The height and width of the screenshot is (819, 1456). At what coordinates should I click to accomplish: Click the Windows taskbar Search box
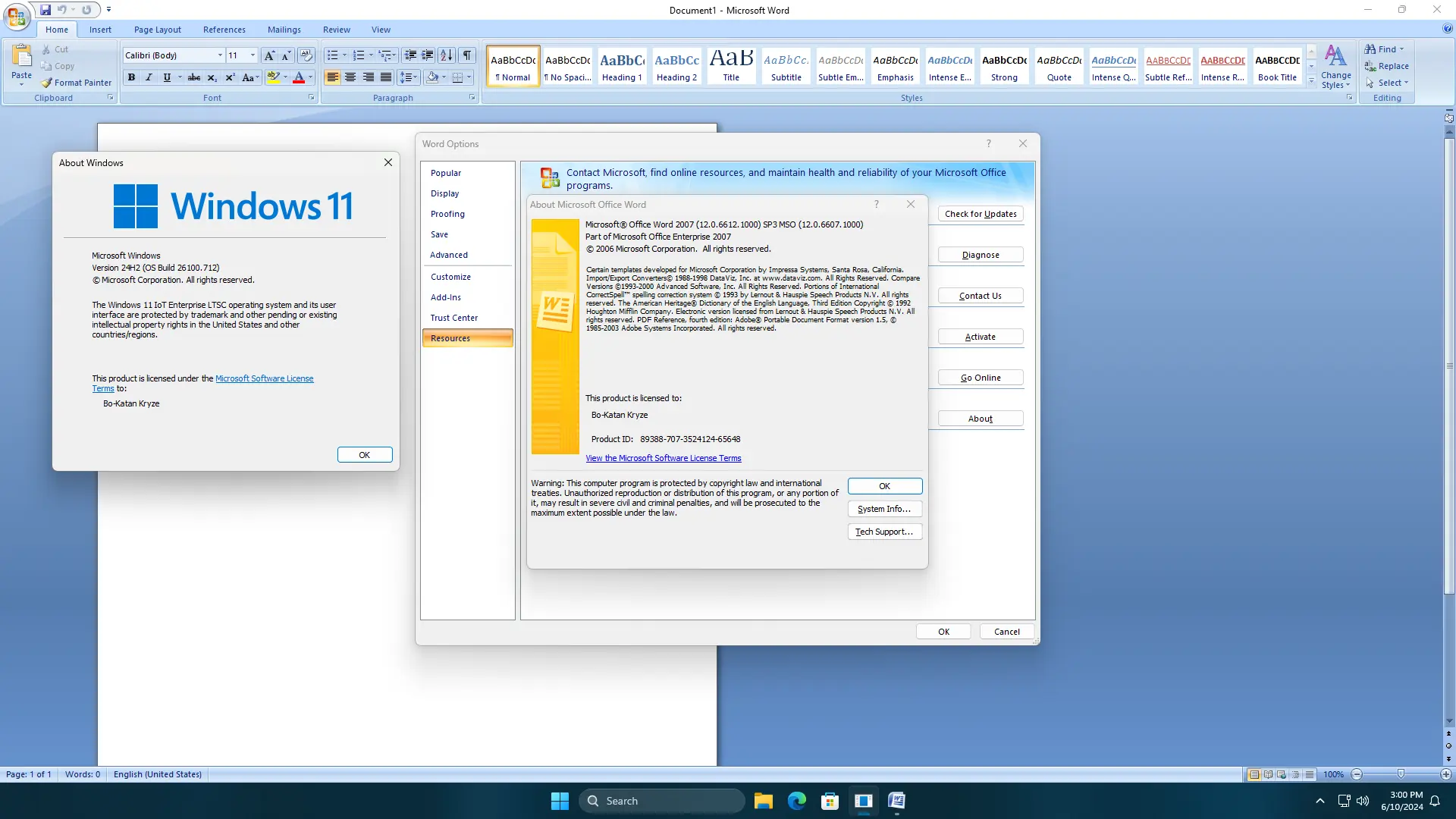pyautogui.click(x=661, y=801)
